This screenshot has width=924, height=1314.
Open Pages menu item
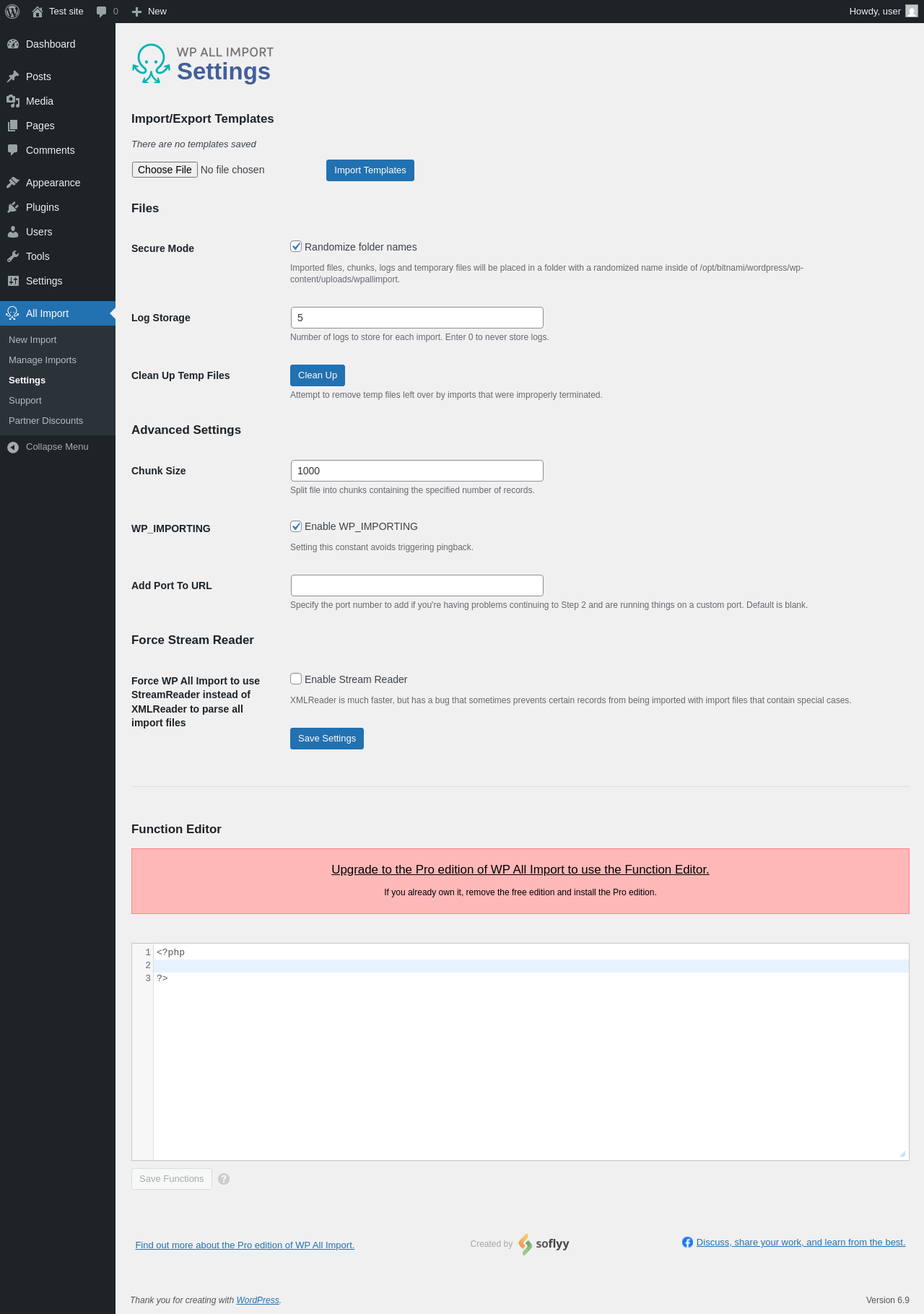pyautogui.click(x=58, y=126)
